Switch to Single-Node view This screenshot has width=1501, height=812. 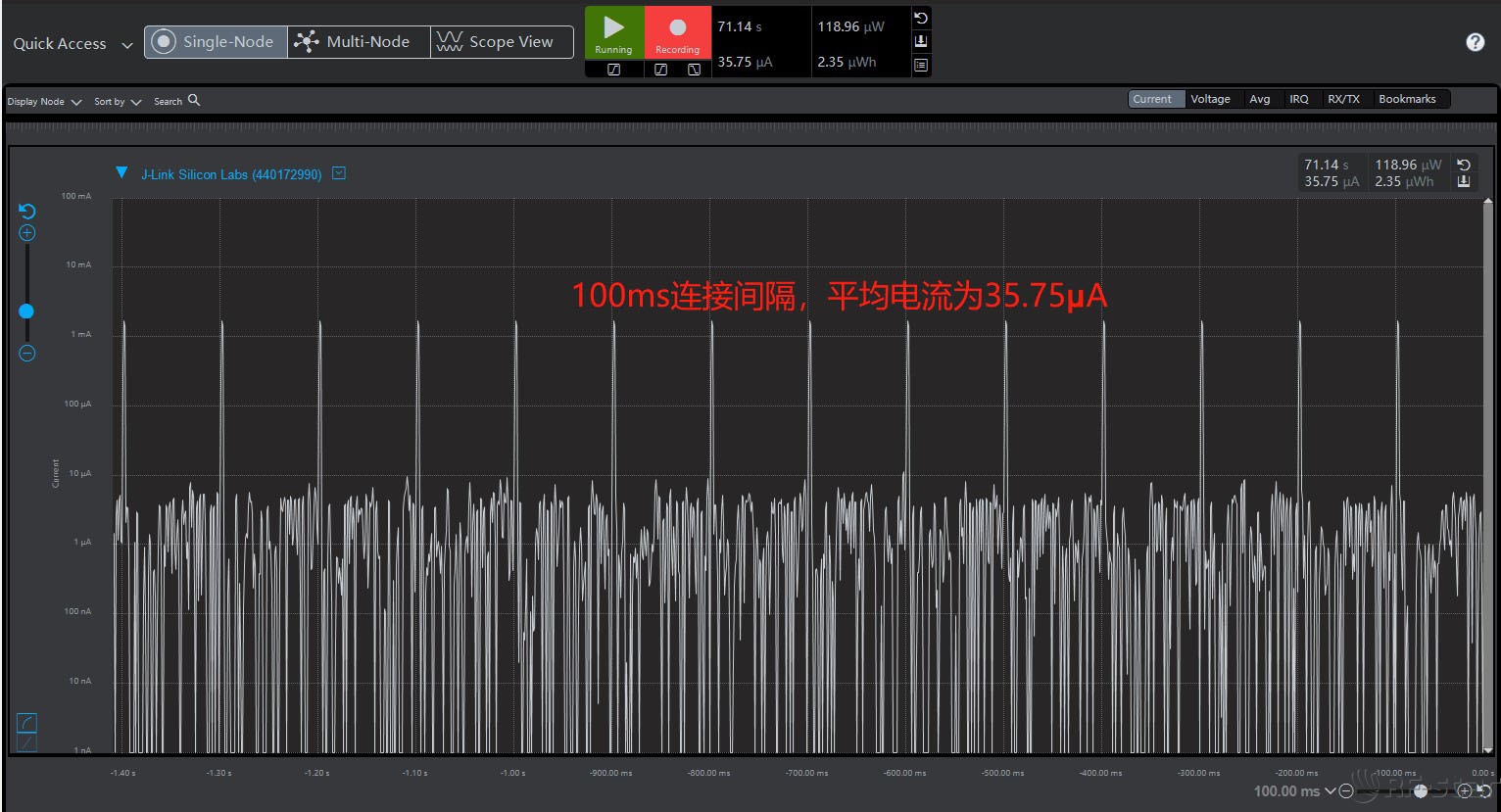[x=216, y=42]
